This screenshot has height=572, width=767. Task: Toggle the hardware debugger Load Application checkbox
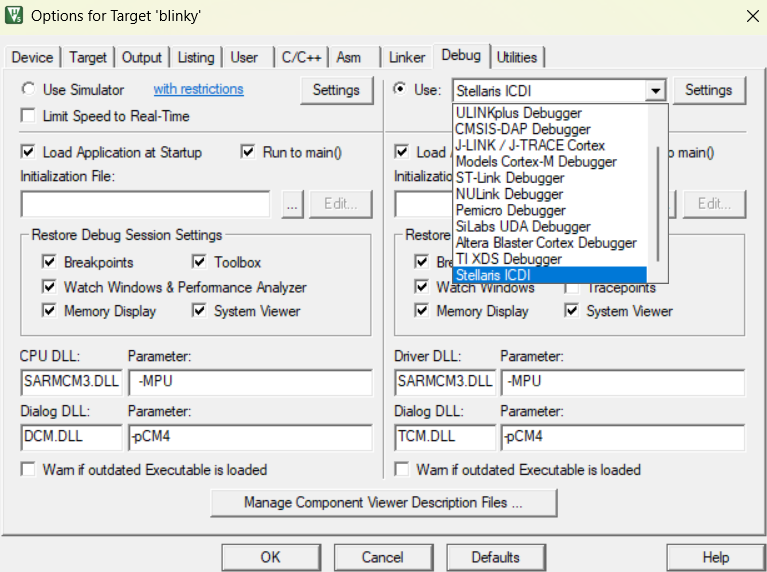click(x=402, y=152)
